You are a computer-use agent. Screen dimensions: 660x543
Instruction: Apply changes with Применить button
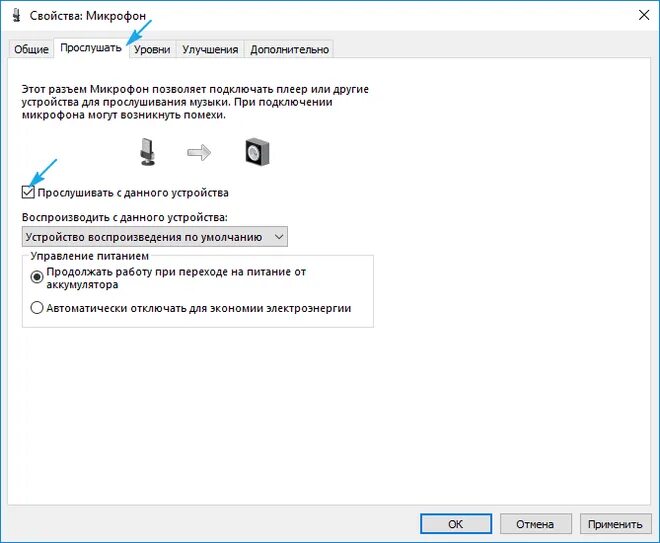(x=615, y=524)
